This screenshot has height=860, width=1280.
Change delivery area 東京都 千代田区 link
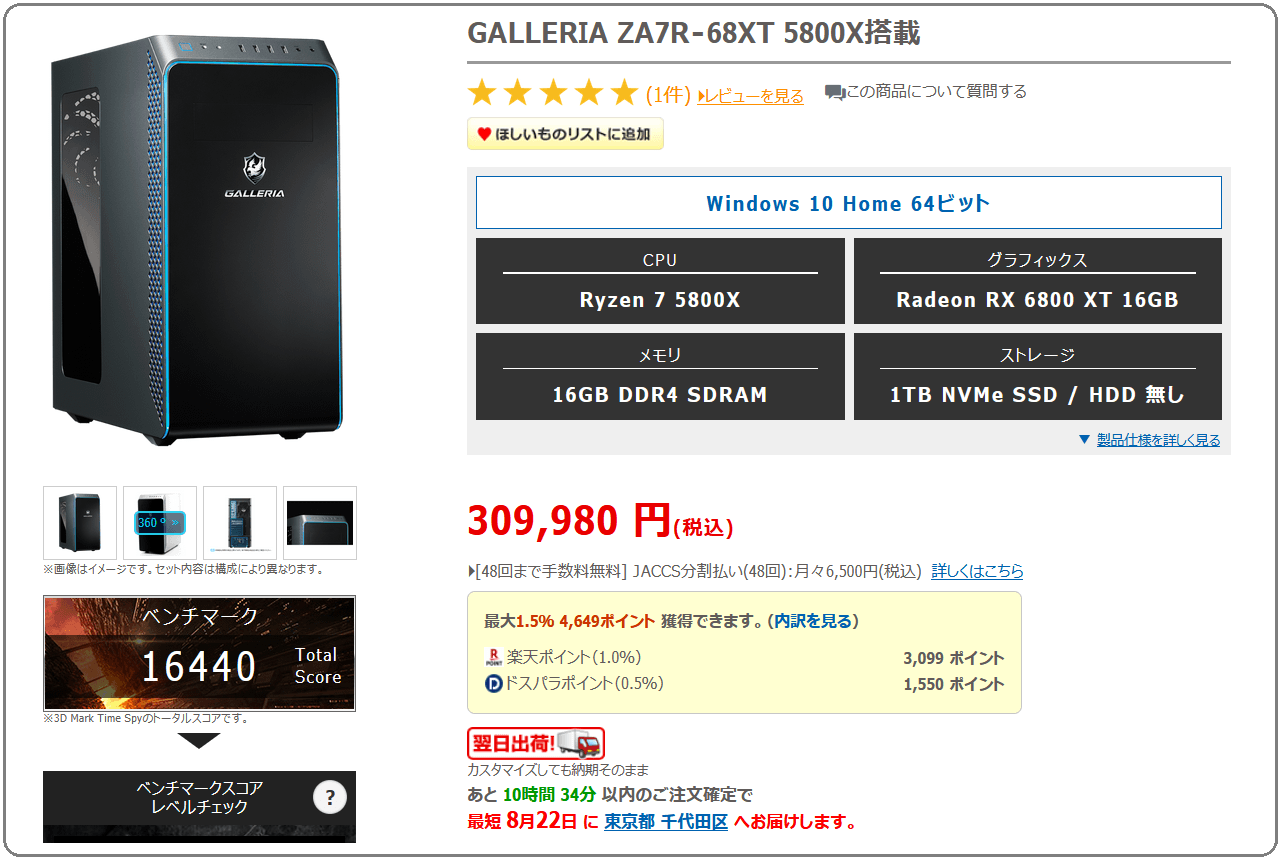click(666, 822)
